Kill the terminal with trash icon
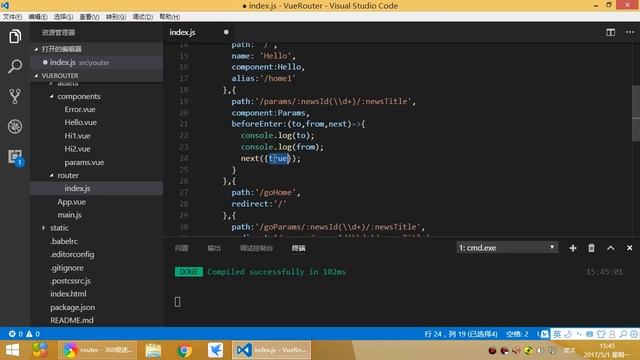Viewport: 640px width, 360px height. coord(591,248)
